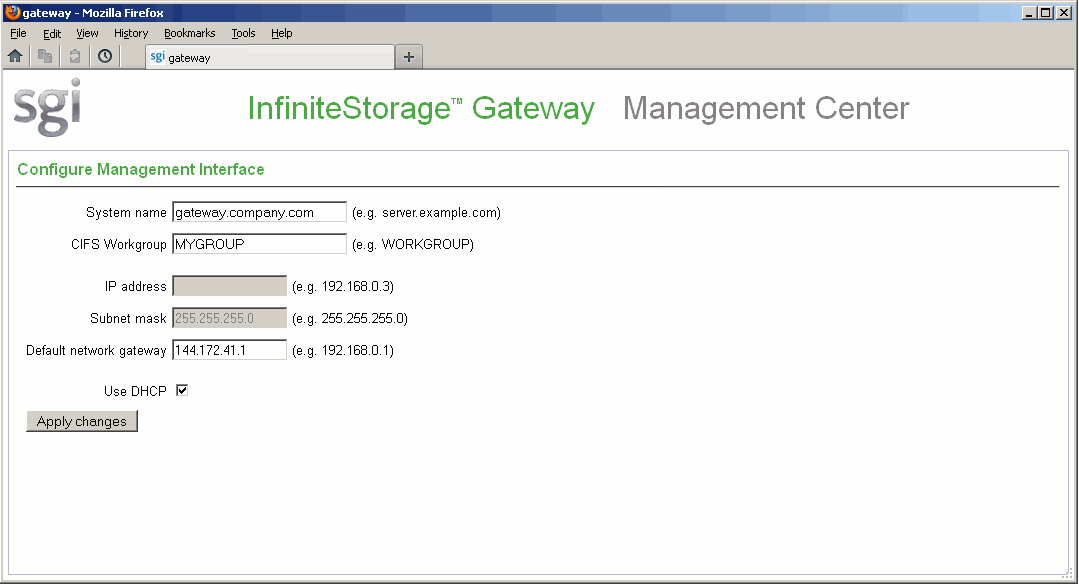The height and width of the screenshot is (584, 1079).
Task: Open the View menu
Action: (87, 33)
